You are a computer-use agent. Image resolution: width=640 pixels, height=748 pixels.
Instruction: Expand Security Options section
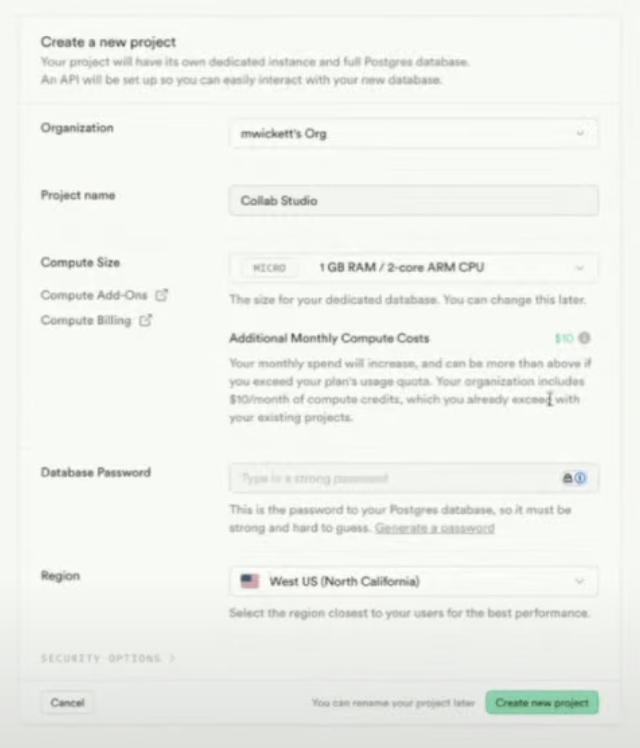tap(108, 658)
